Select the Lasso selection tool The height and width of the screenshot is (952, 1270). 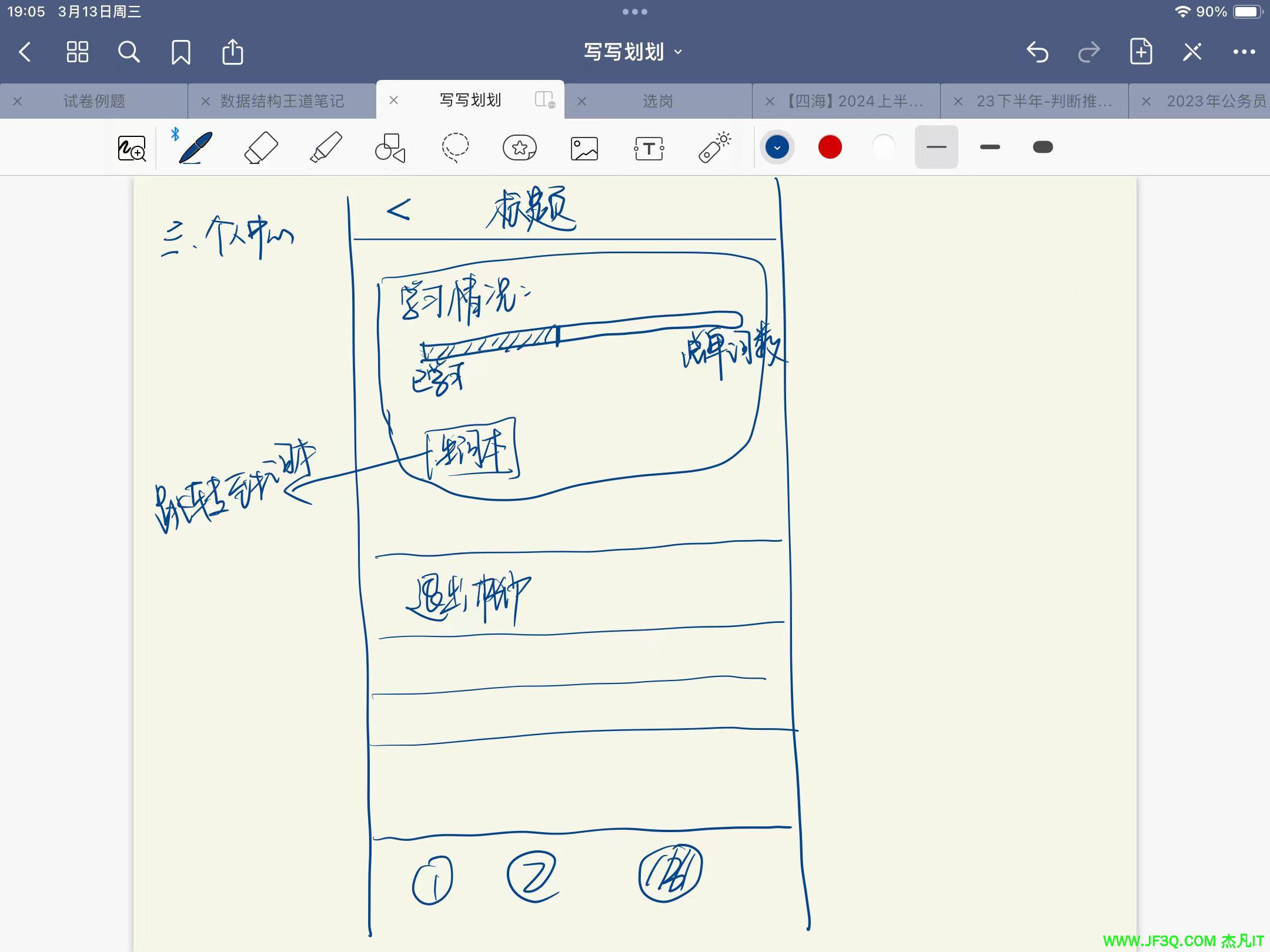click(455, 148)
